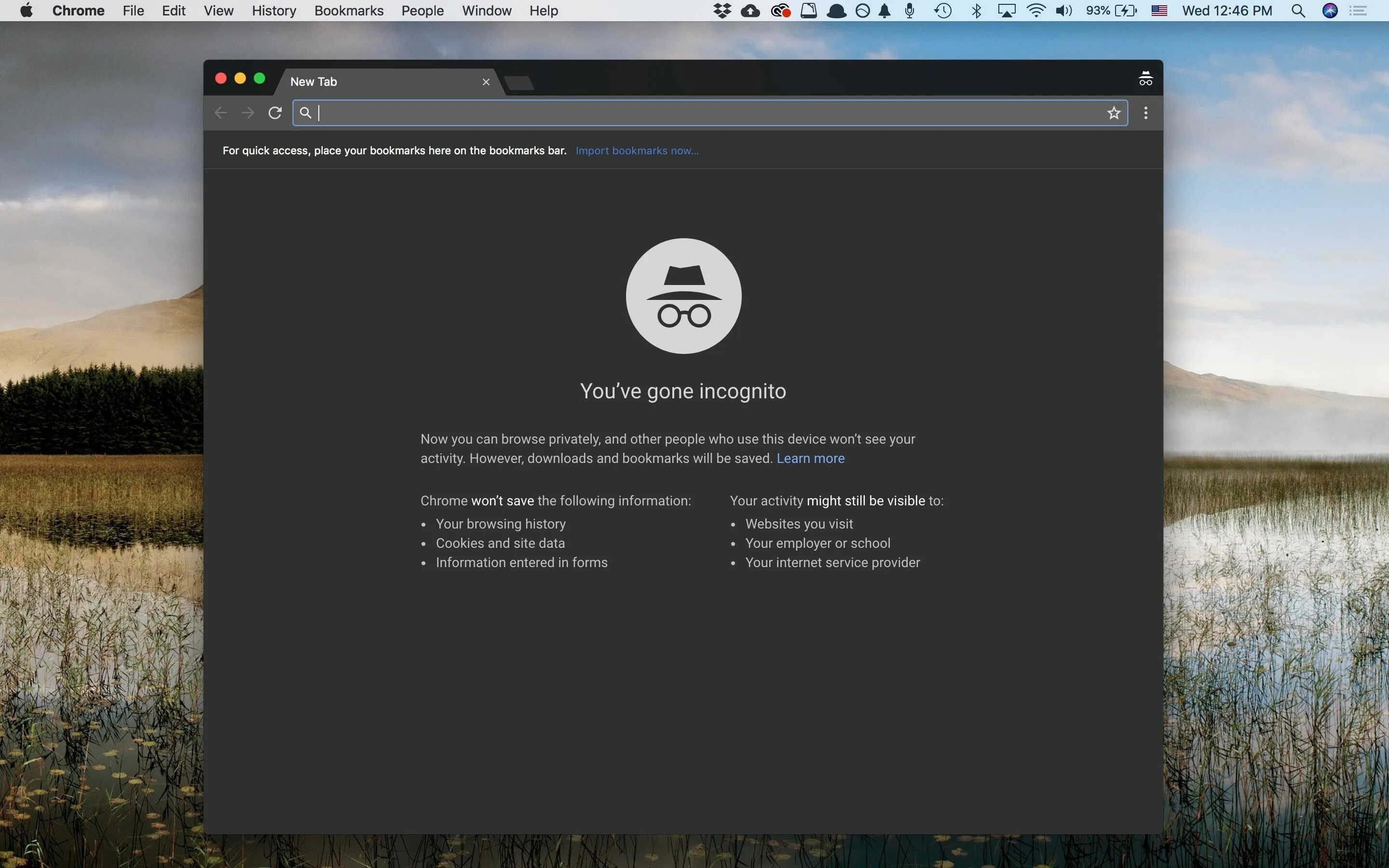The image size is (1389, 868).
Task: Select the Bookmarks menu item
Action: 349,11
